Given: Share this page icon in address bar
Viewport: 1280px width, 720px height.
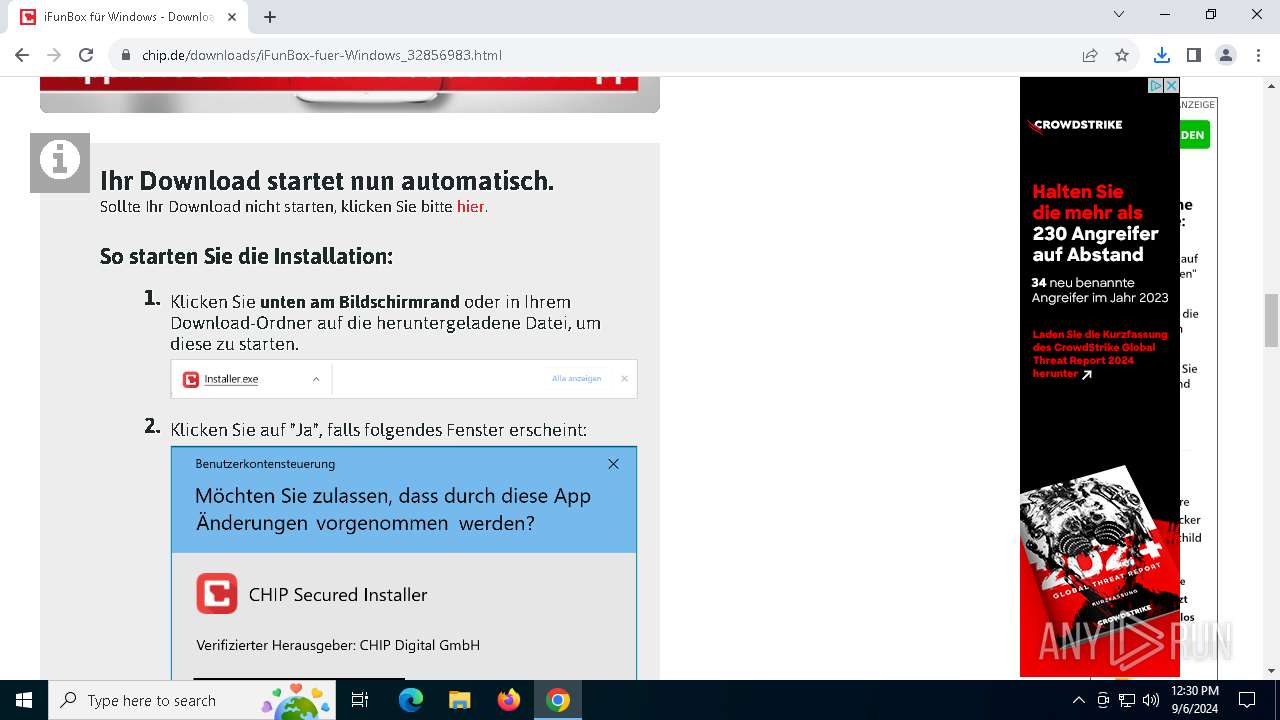Looking at the screenshot, I should pyautogui.click(x=1090, y=55).
